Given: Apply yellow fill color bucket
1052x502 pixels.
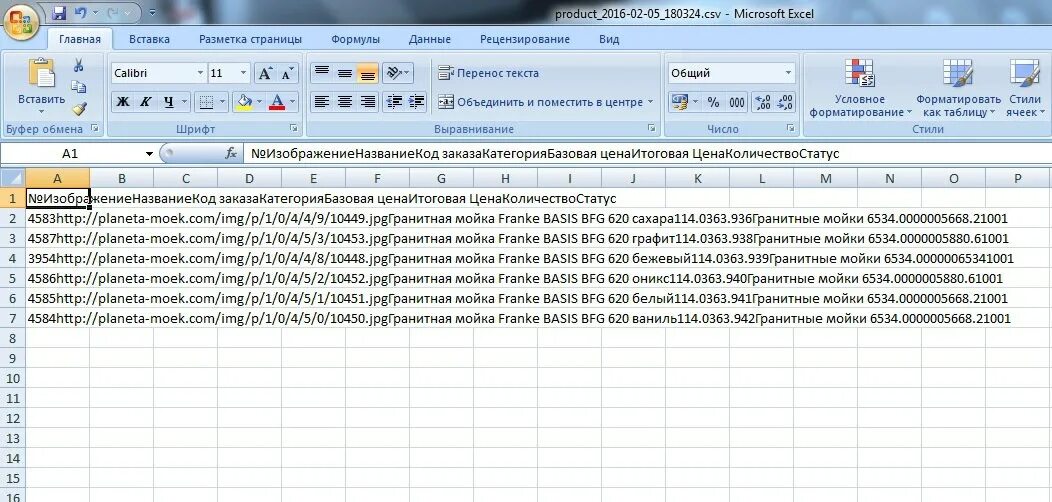Looking at the screenshot, I should (244, 102).
